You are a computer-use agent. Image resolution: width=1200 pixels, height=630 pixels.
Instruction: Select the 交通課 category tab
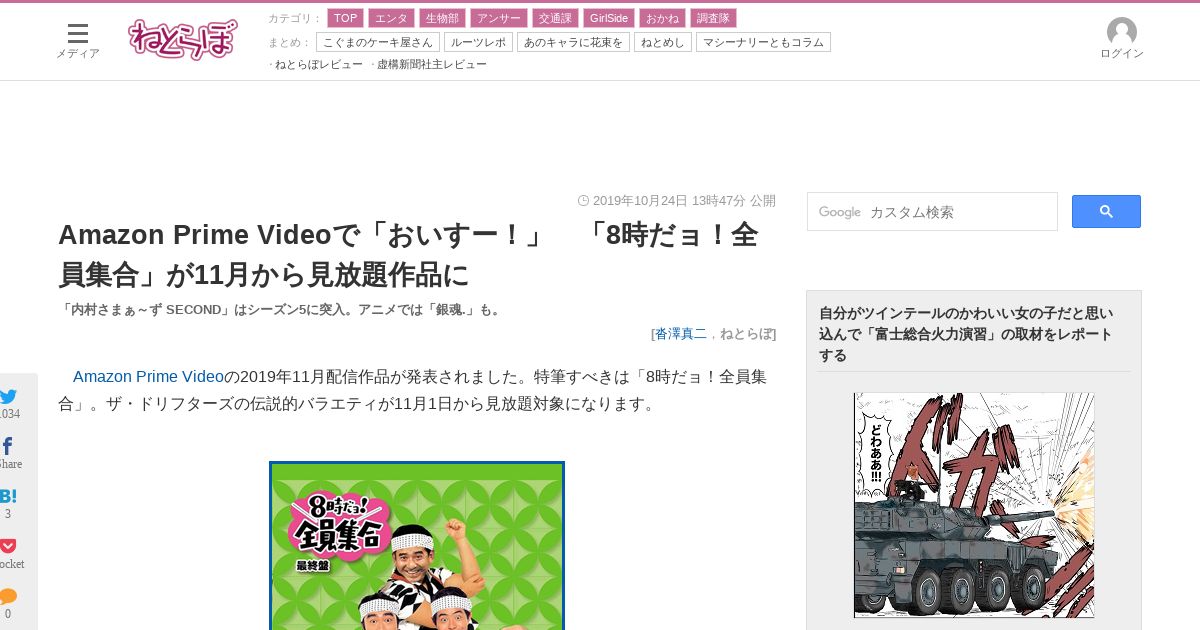click(x=556, y=18)
